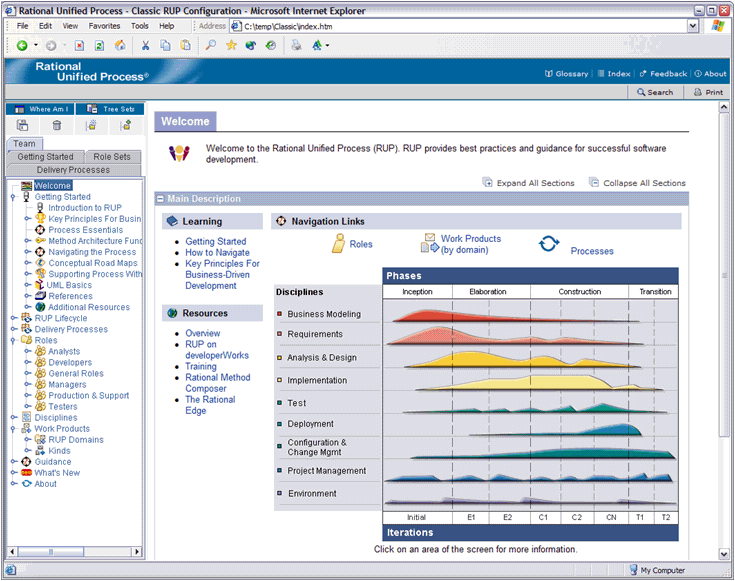Viewport: 735px width, 581px height.
Task: Click the Key Principles trophy tree icon
Action: click(x=40, y=219)
